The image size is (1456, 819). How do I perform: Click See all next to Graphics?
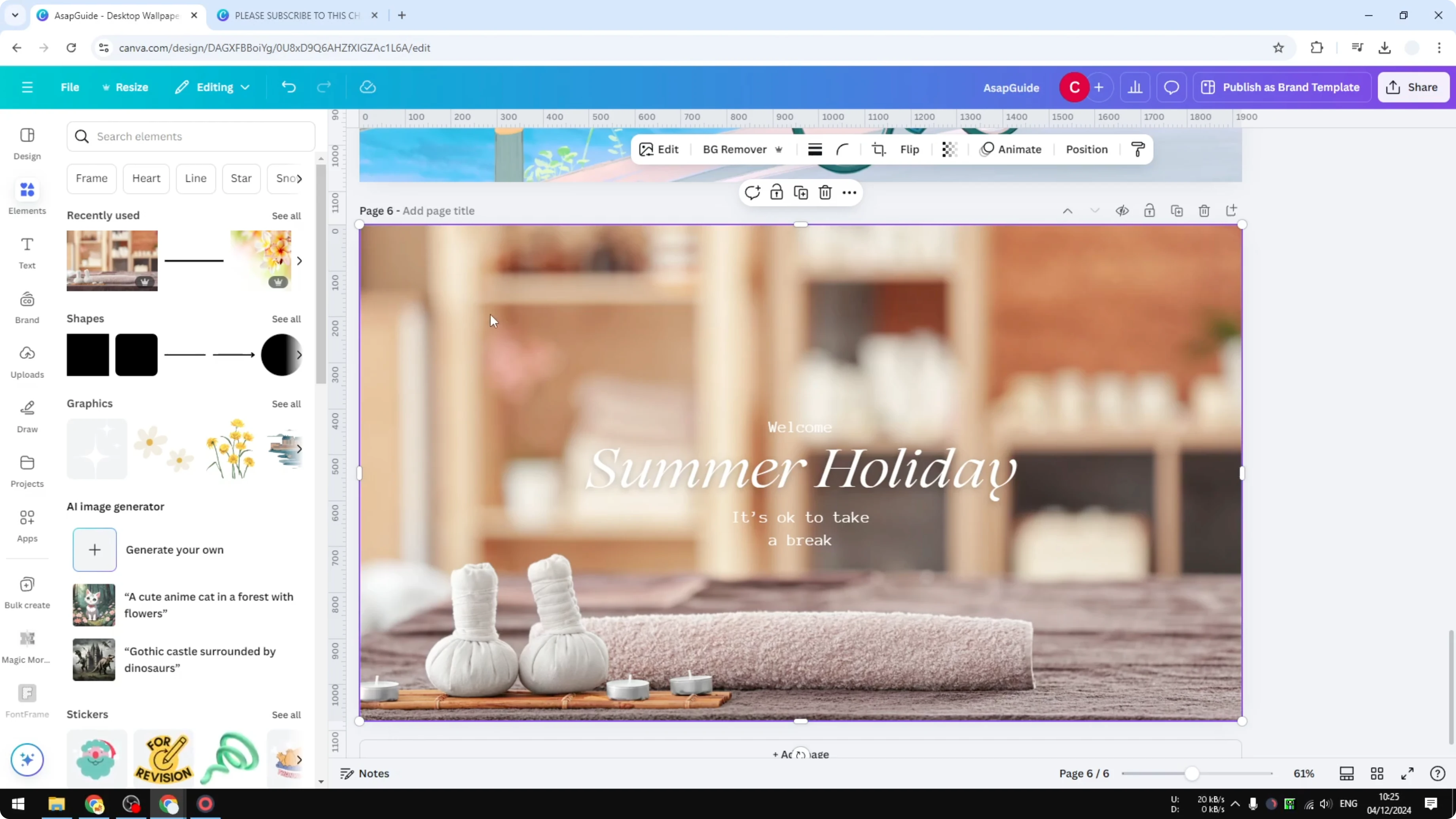(286, 404)
